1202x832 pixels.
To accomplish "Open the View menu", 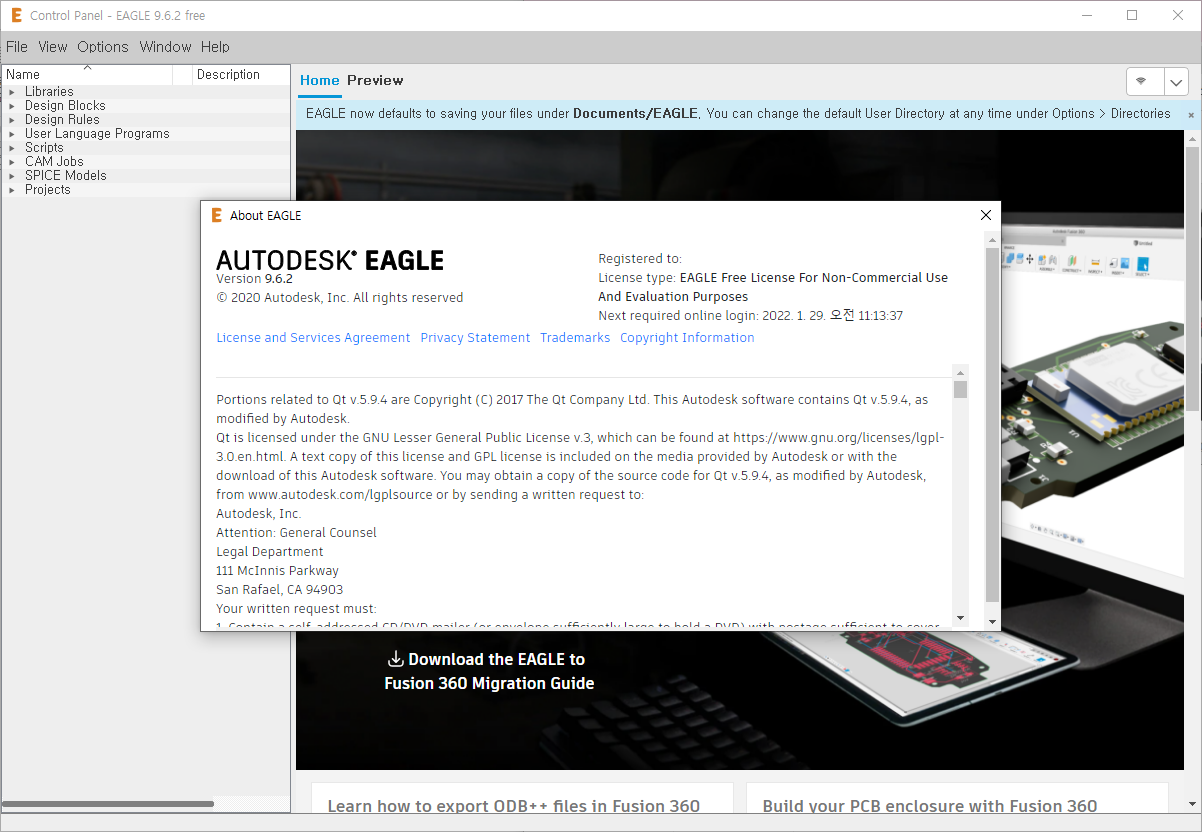I will [x=53, y=47].
